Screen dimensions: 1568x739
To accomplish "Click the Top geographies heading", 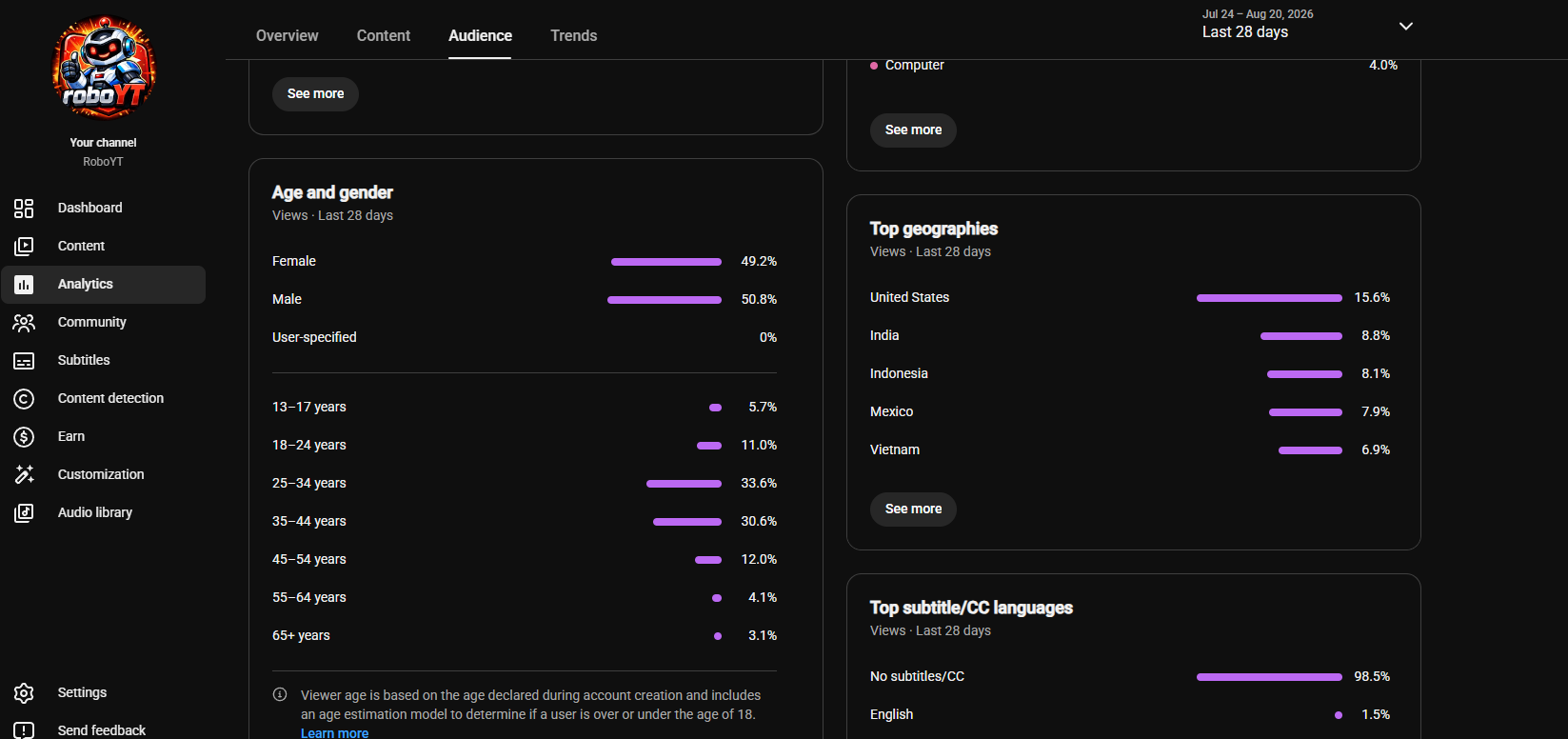I will coord(934,229).
